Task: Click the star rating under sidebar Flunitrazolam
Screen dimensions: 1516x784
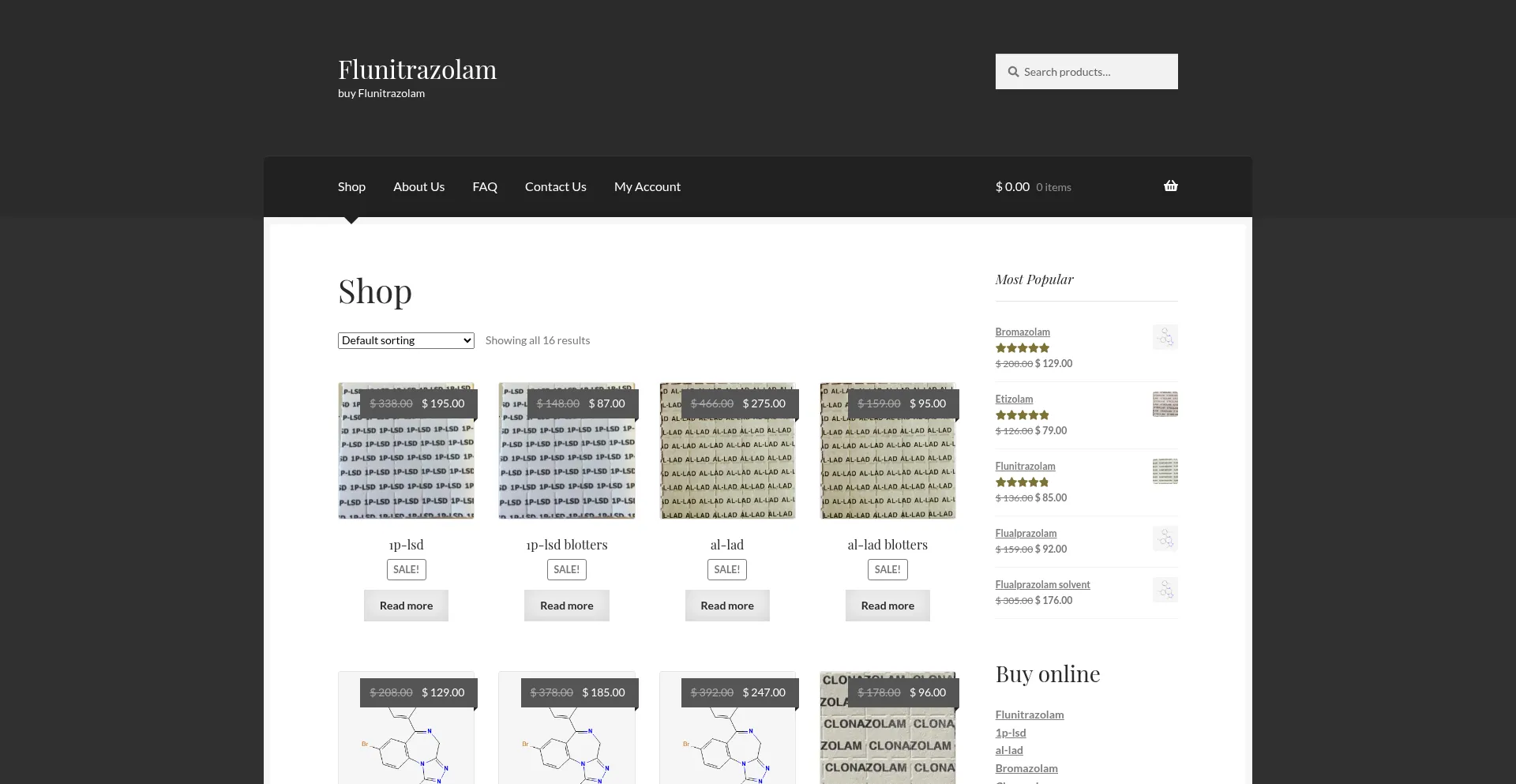Action: click(1023, 482)
